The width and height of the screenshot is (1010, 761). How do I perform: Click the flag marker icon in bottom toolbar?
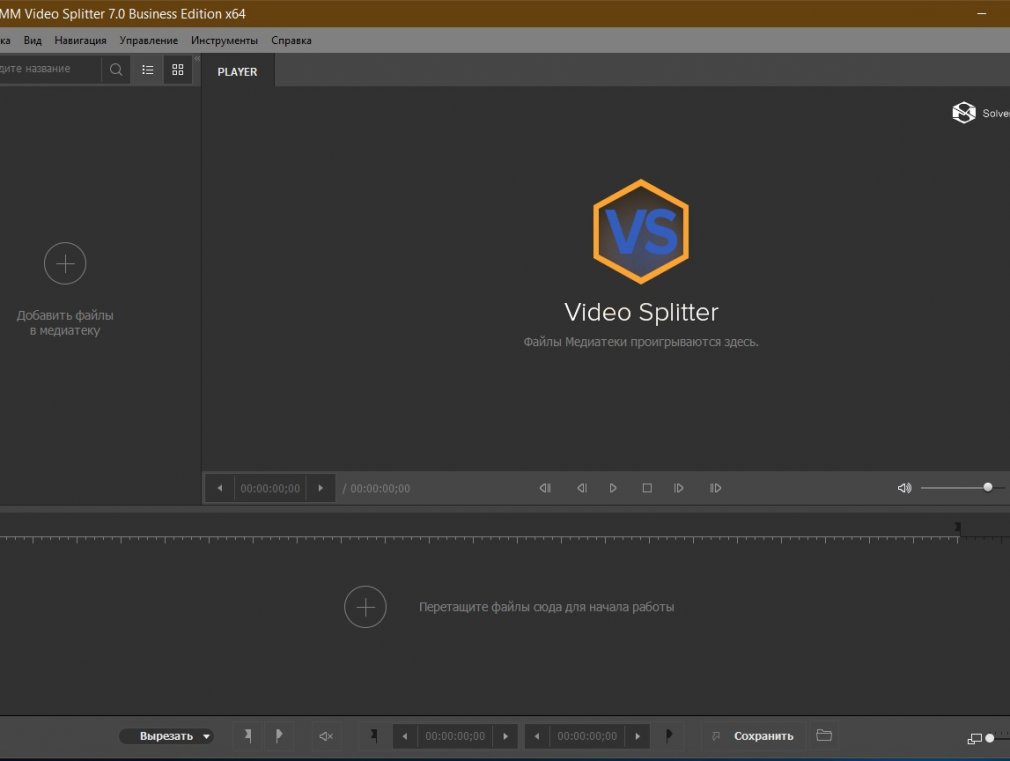point(279,736)
